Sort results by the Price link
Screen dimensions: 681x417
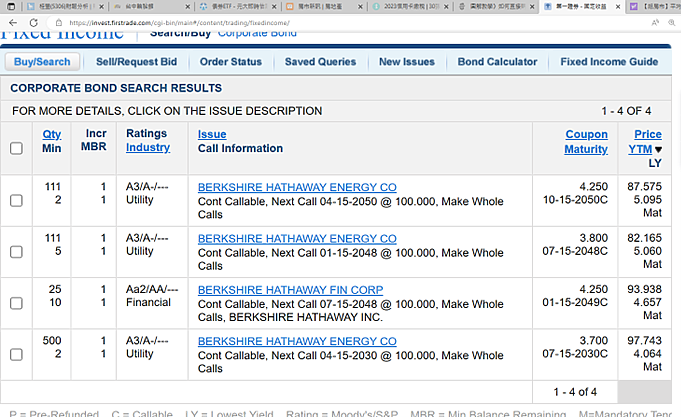[648, 134]
